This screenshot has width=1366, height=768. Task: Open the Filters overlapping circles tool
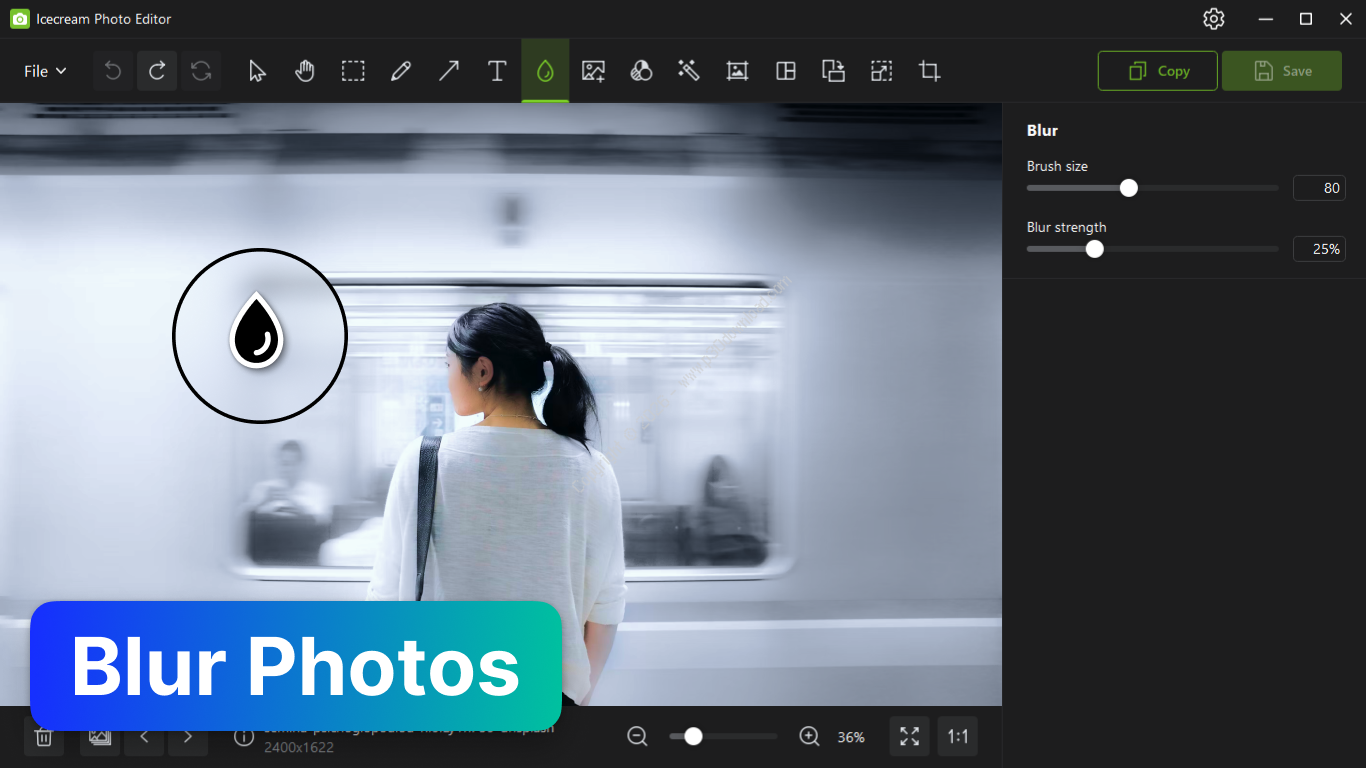(641, 71)
